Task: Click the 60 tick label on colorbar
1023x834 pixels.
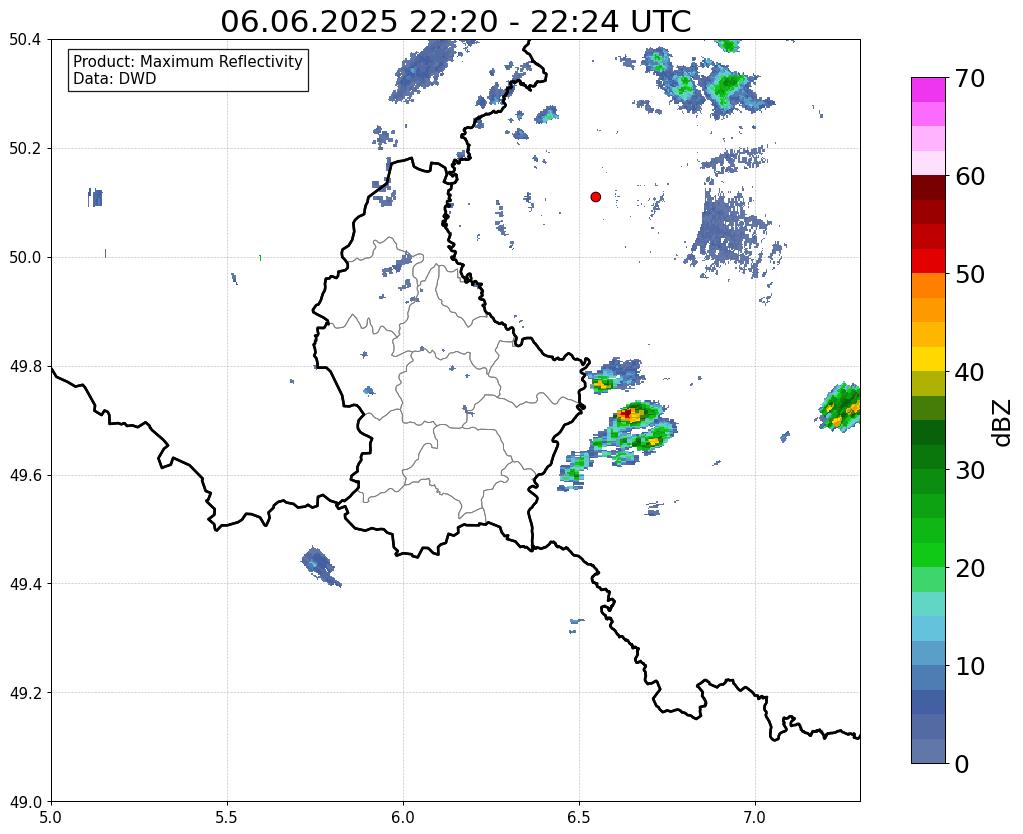Action: click(969, 176)
